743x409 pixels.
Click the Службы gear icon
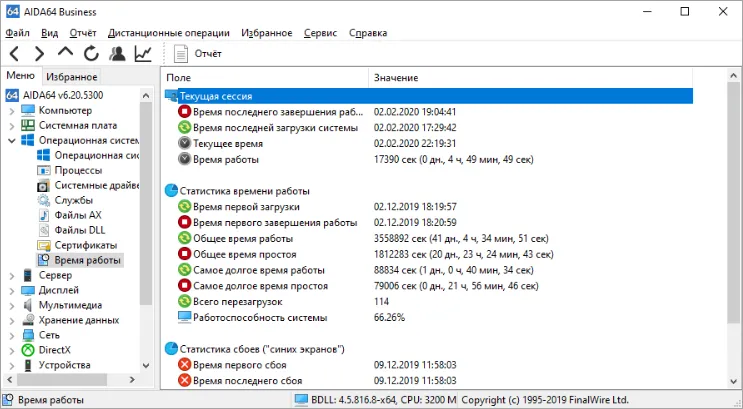point(44,200)
